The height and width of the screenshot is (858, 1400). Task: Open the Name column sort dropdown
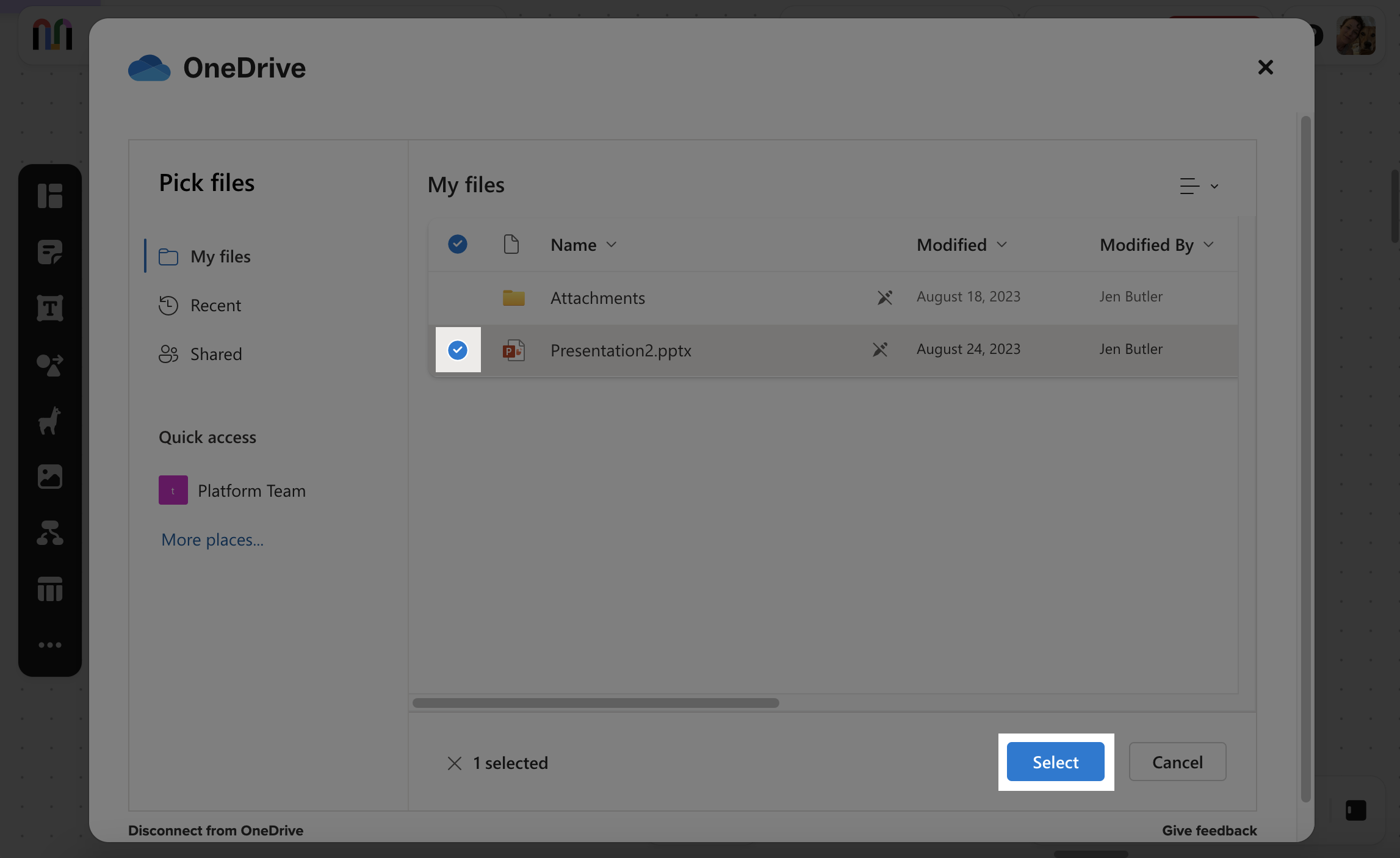[612, 244]
